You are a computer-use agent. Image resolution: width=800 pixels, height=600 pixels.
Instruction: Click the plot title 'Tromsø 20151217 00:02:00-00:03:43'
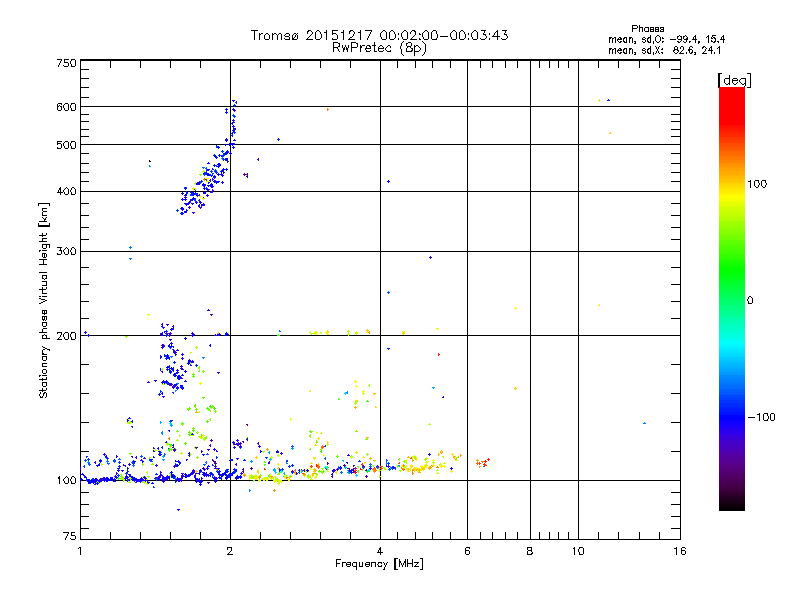pos(379,35)
